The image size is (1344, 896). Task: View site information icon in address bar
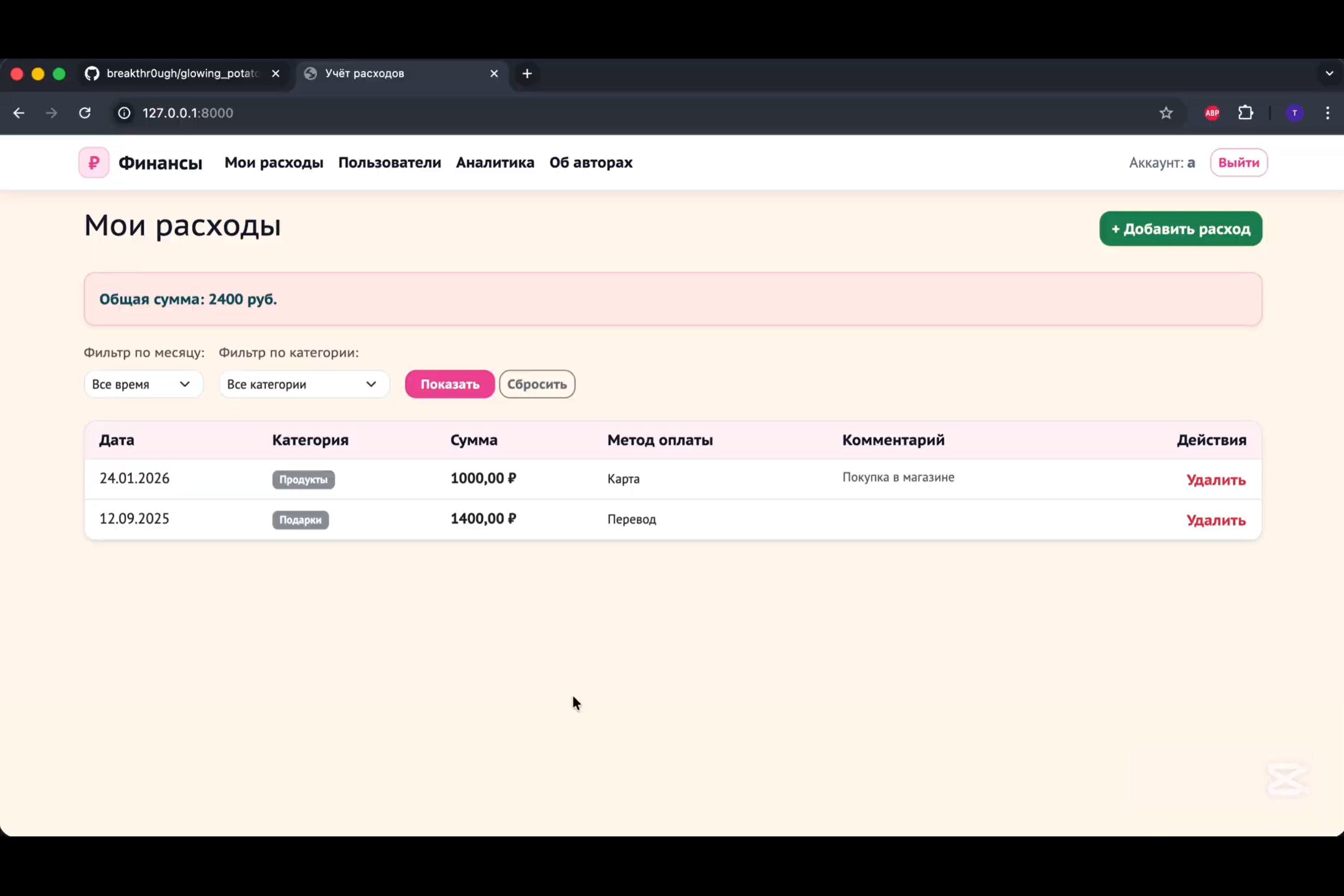pos(124,113)
